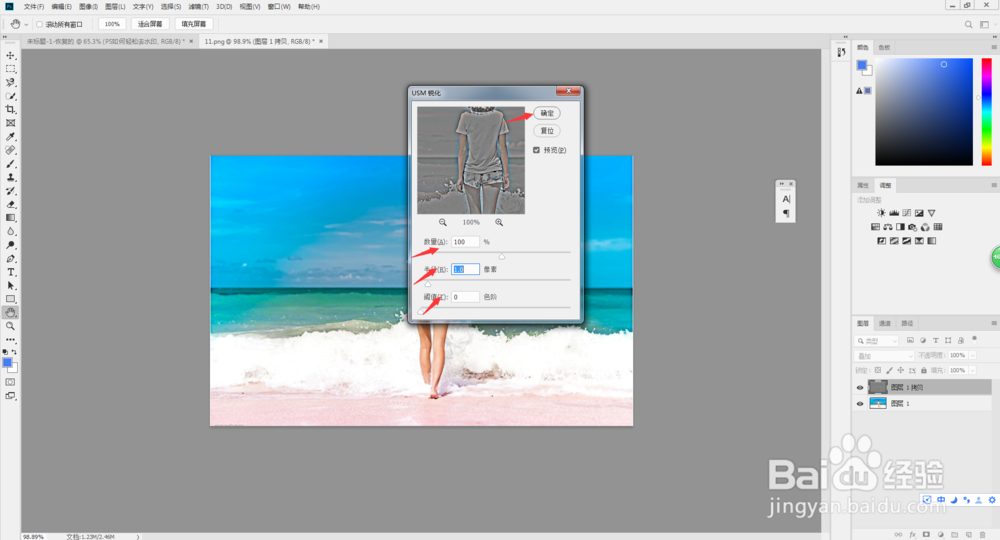The width and height of the screenshot is (1000, 540).
Task: Select the Gradient tool
Action: pyautogui.click(x=10, y=218)
